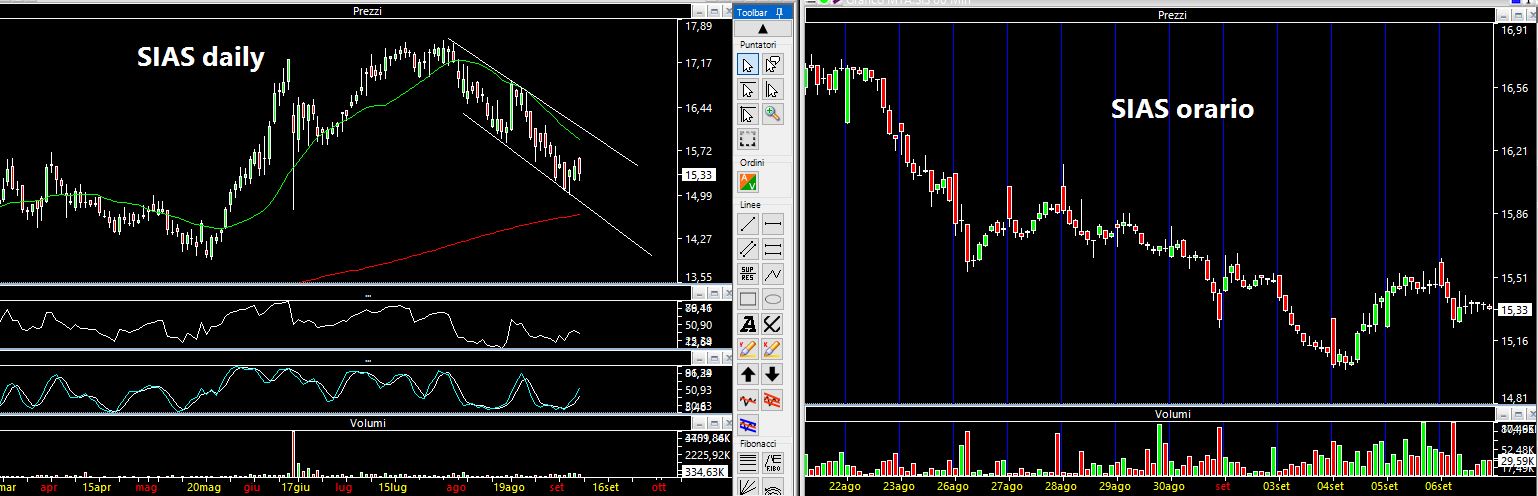Viewport: 1538px width, 496px height.
Task: Click the 334,63K volume value label
Action: pyautogui.click(x=705, y=472)
